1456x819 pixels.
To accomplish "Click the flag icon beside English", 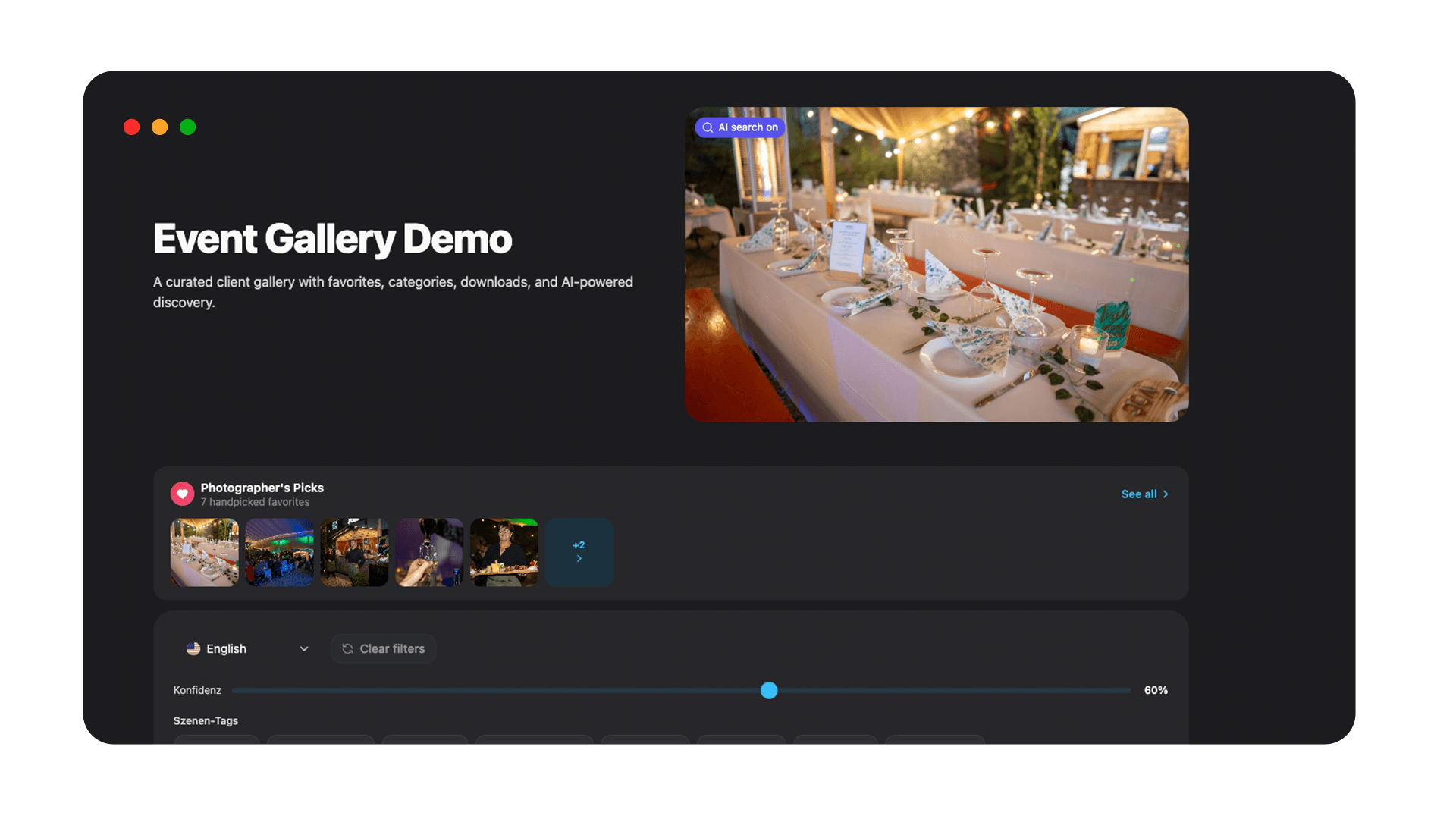I will coord(193,649).
